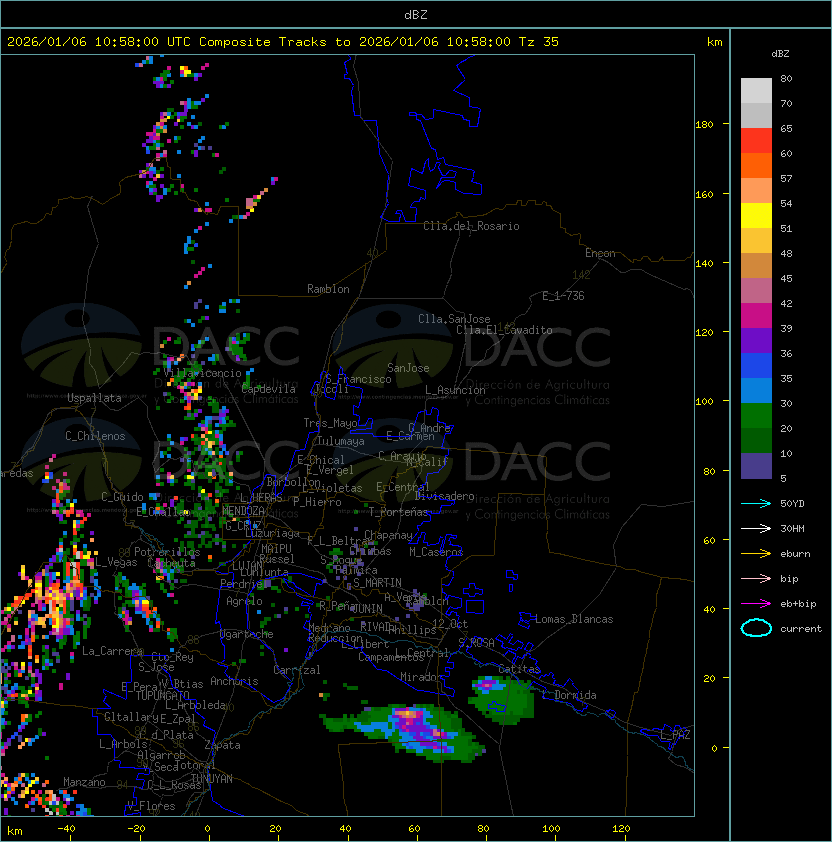Click the '-40' km tick on the horizontal axis
The height and width of the screenshot is (842, 832).
(66, 829)
